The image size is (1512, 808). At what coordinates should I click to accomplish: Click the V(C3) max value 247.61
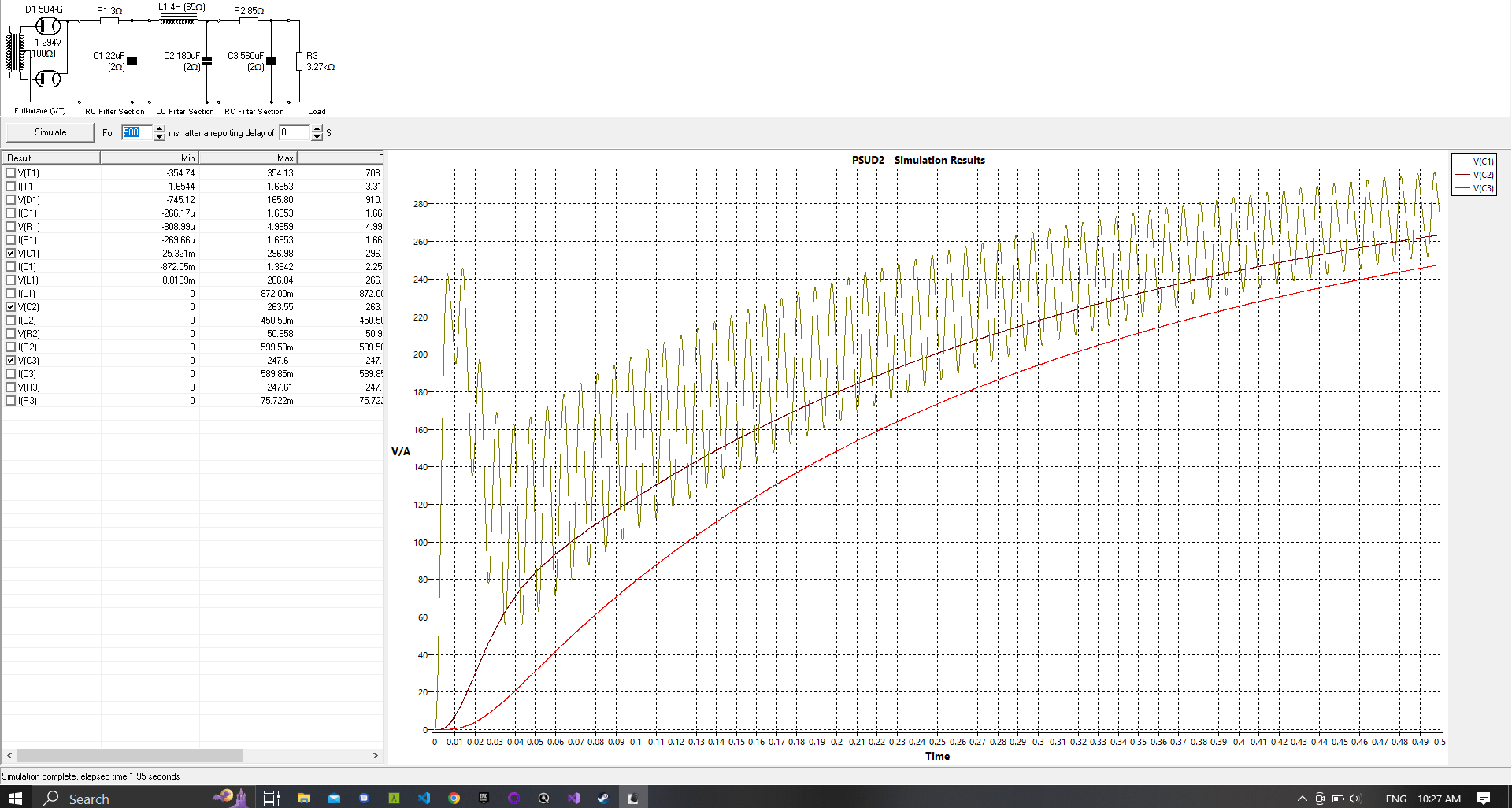click(280, 360)
